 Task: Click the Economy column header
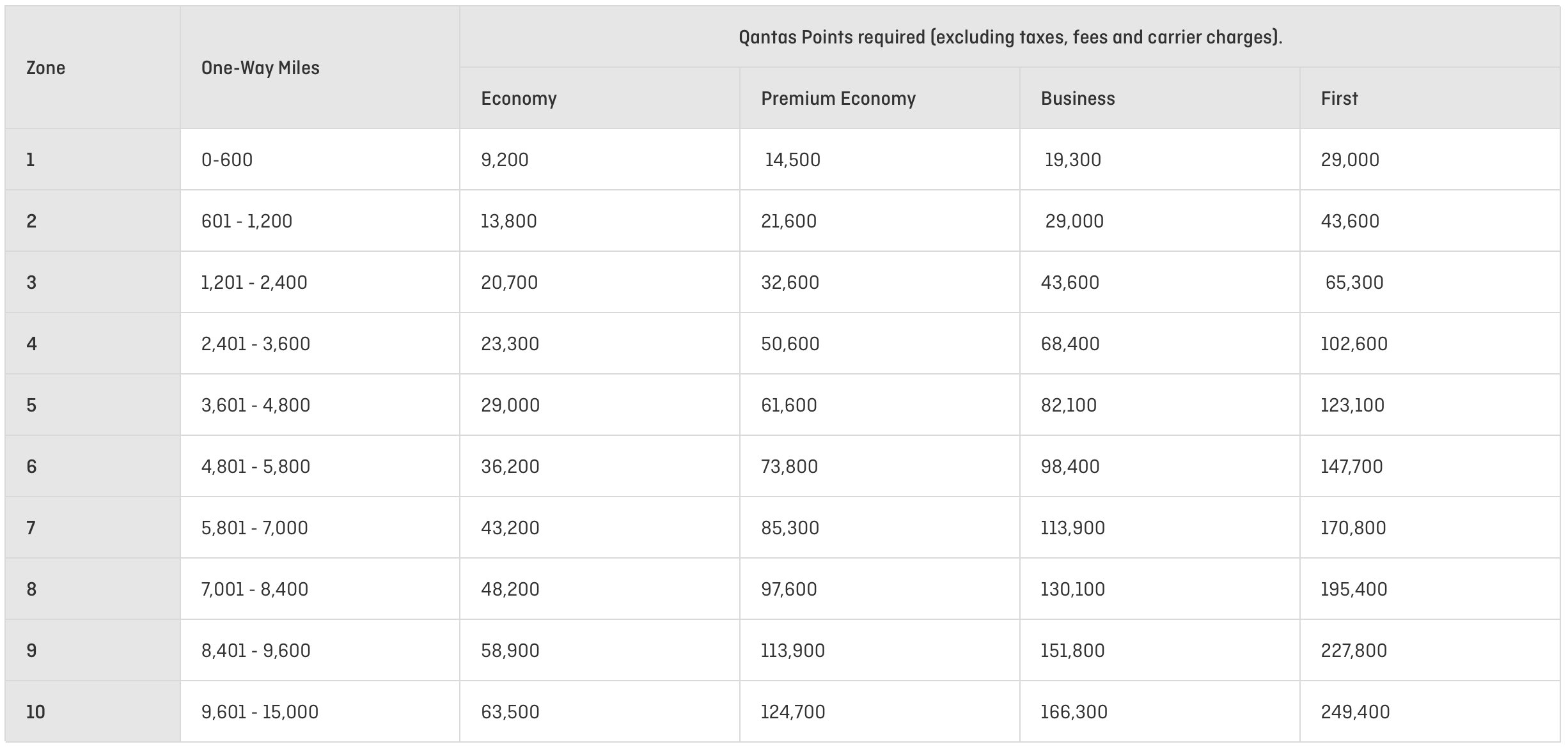point(599,98)
